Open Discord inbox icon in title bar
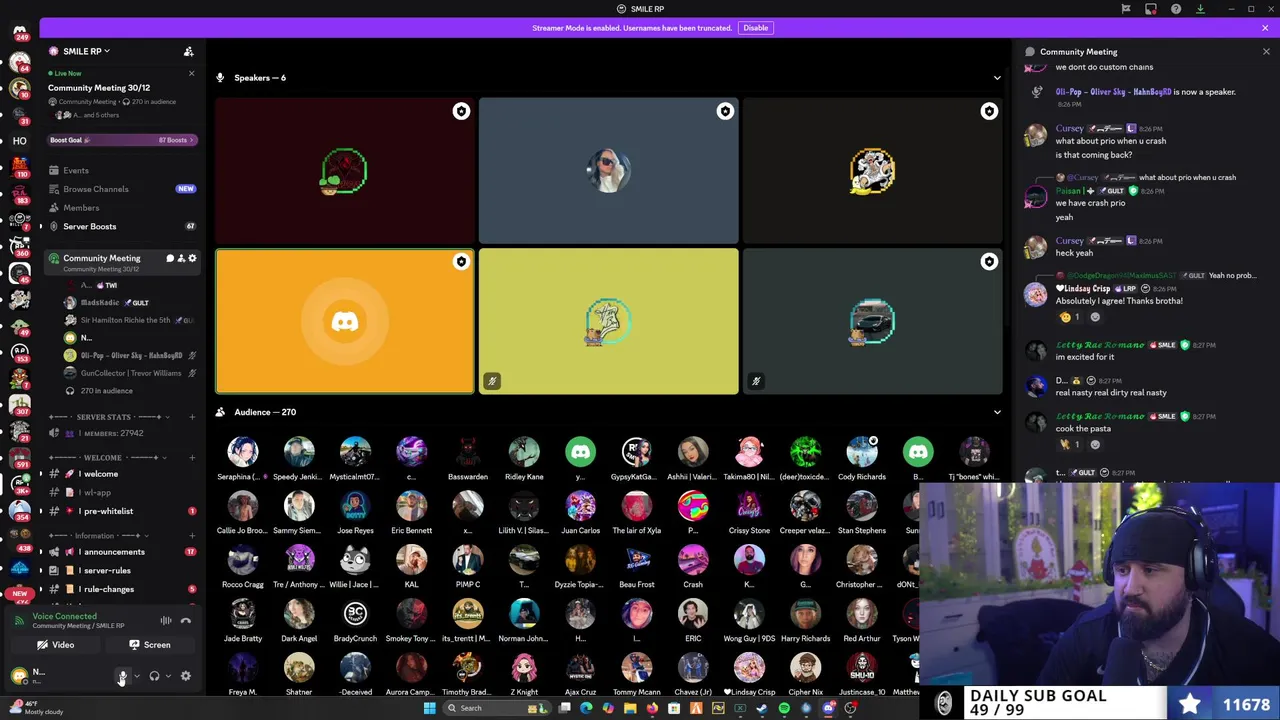 (x=1151, y=9)
